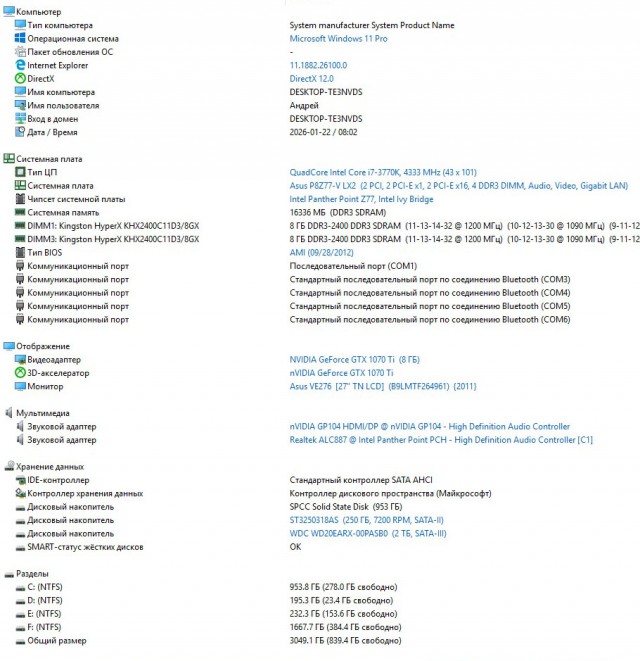Image resolution: width=640 pixels, height=661 pixels.
Task: Click the Отображение section monitor icon
Action: [x=9, y=346]
